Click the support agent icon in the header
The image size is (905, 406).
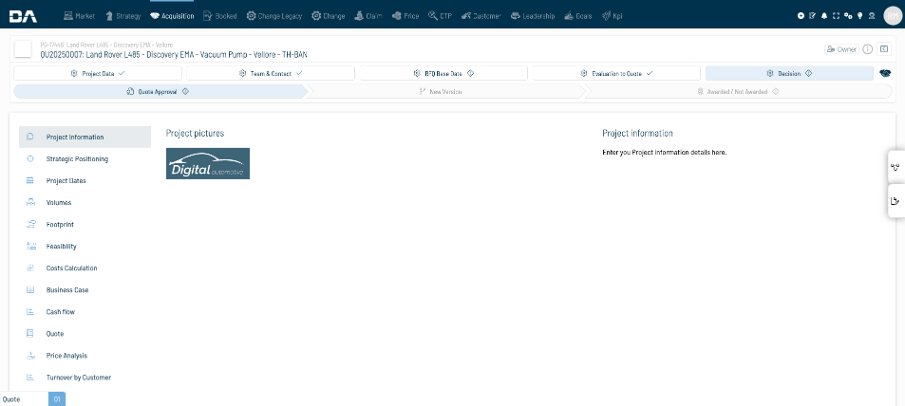click(872, 16)
